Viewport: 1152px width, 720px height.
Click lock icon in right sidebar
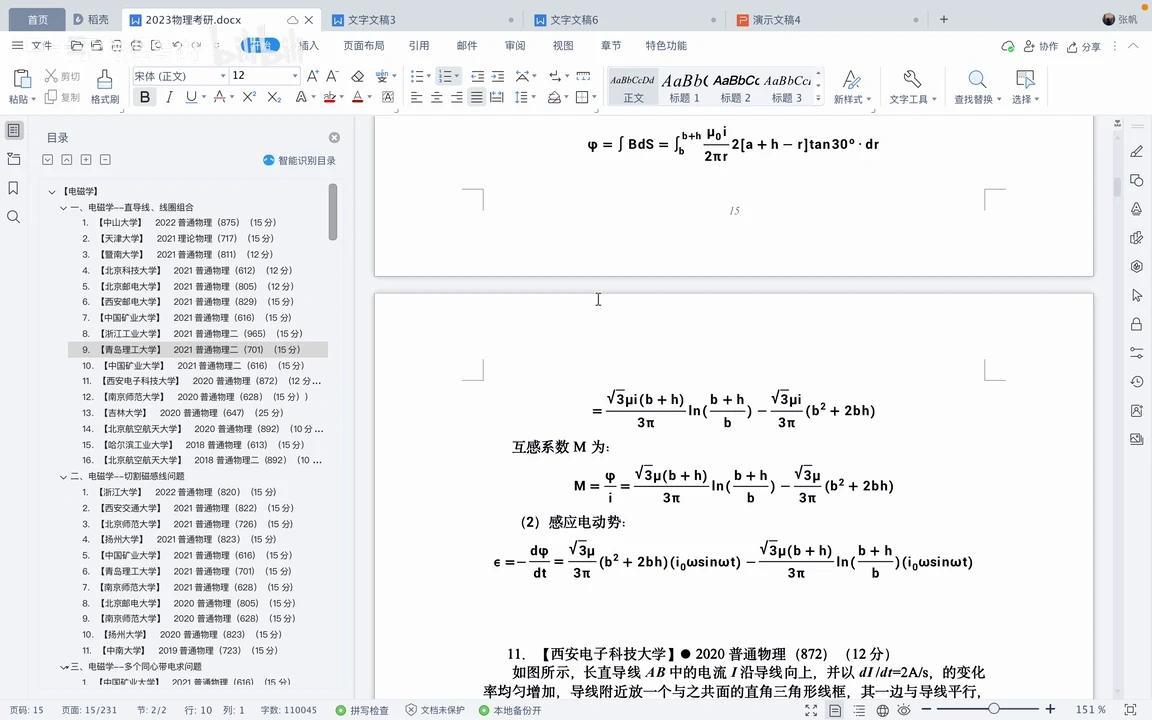(x=1136, y=324)
